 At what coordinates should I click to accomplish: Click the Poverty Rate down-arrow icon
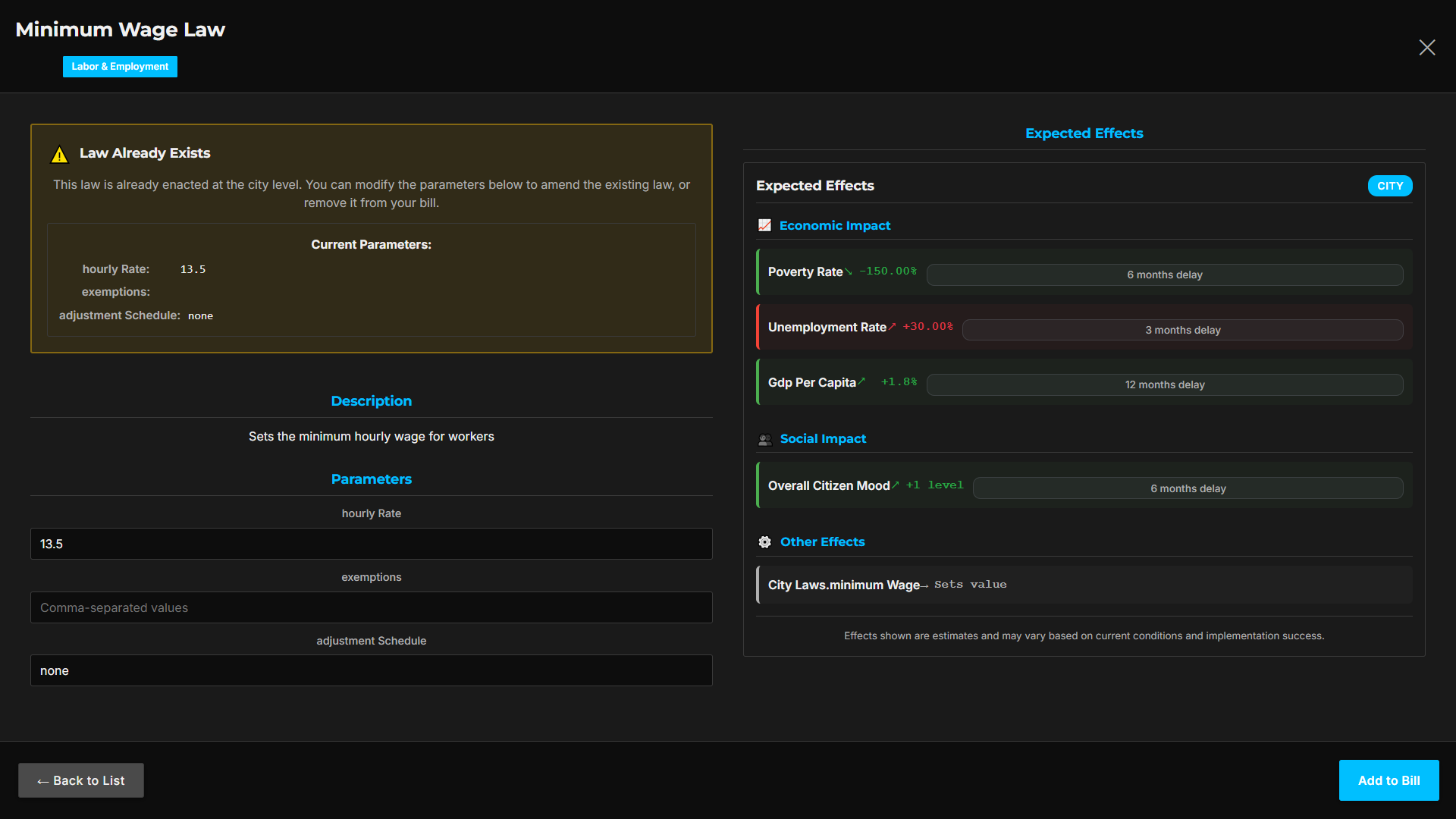pos(849,271)
